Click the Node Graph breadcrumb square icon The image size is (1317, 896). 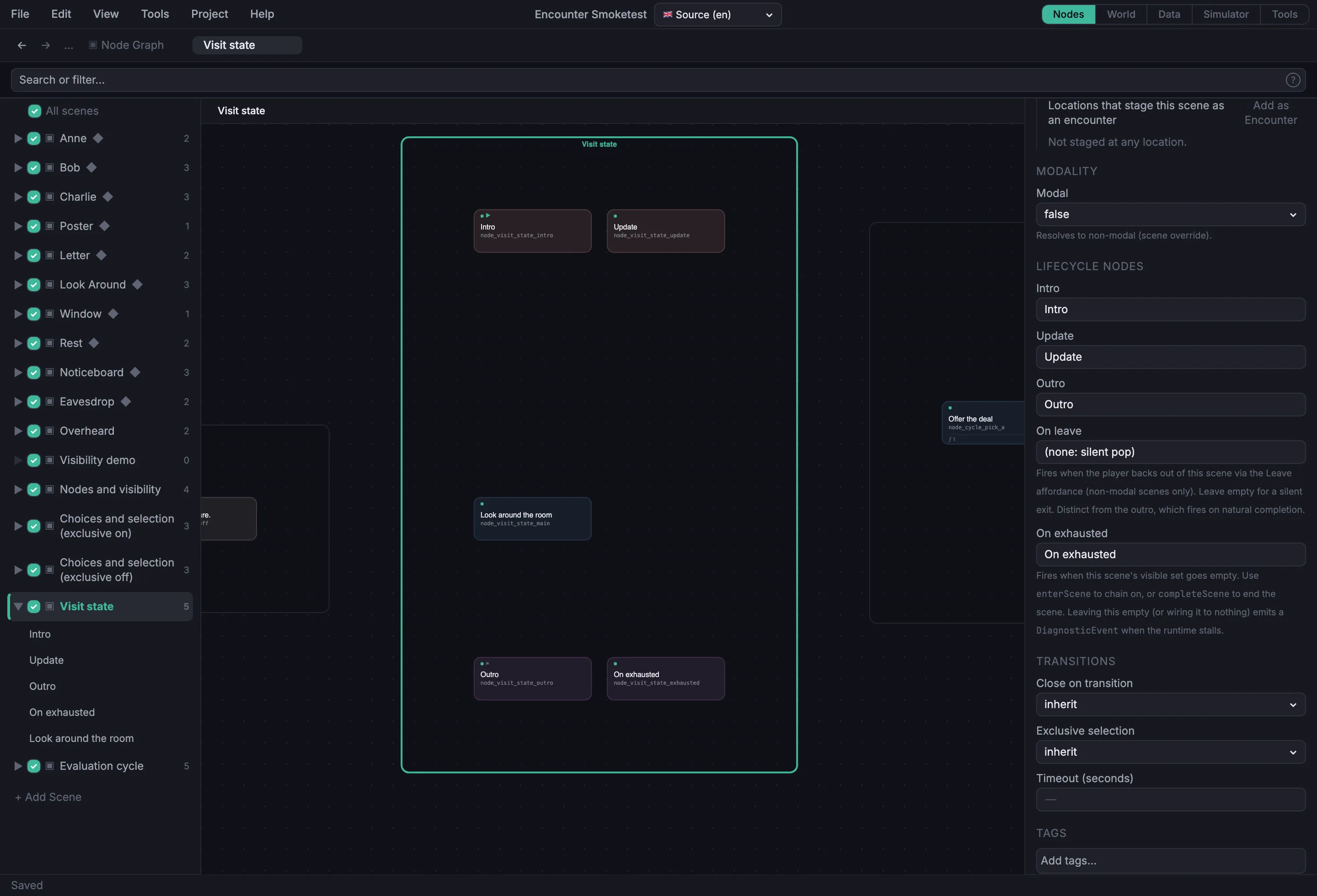(93, 45)
